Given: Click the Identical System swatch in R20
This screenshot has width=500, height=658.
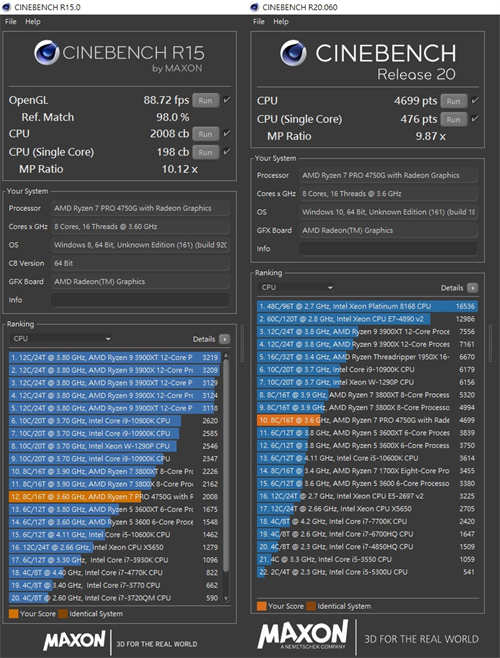Looking at the screenshot, I should (311, 606).
